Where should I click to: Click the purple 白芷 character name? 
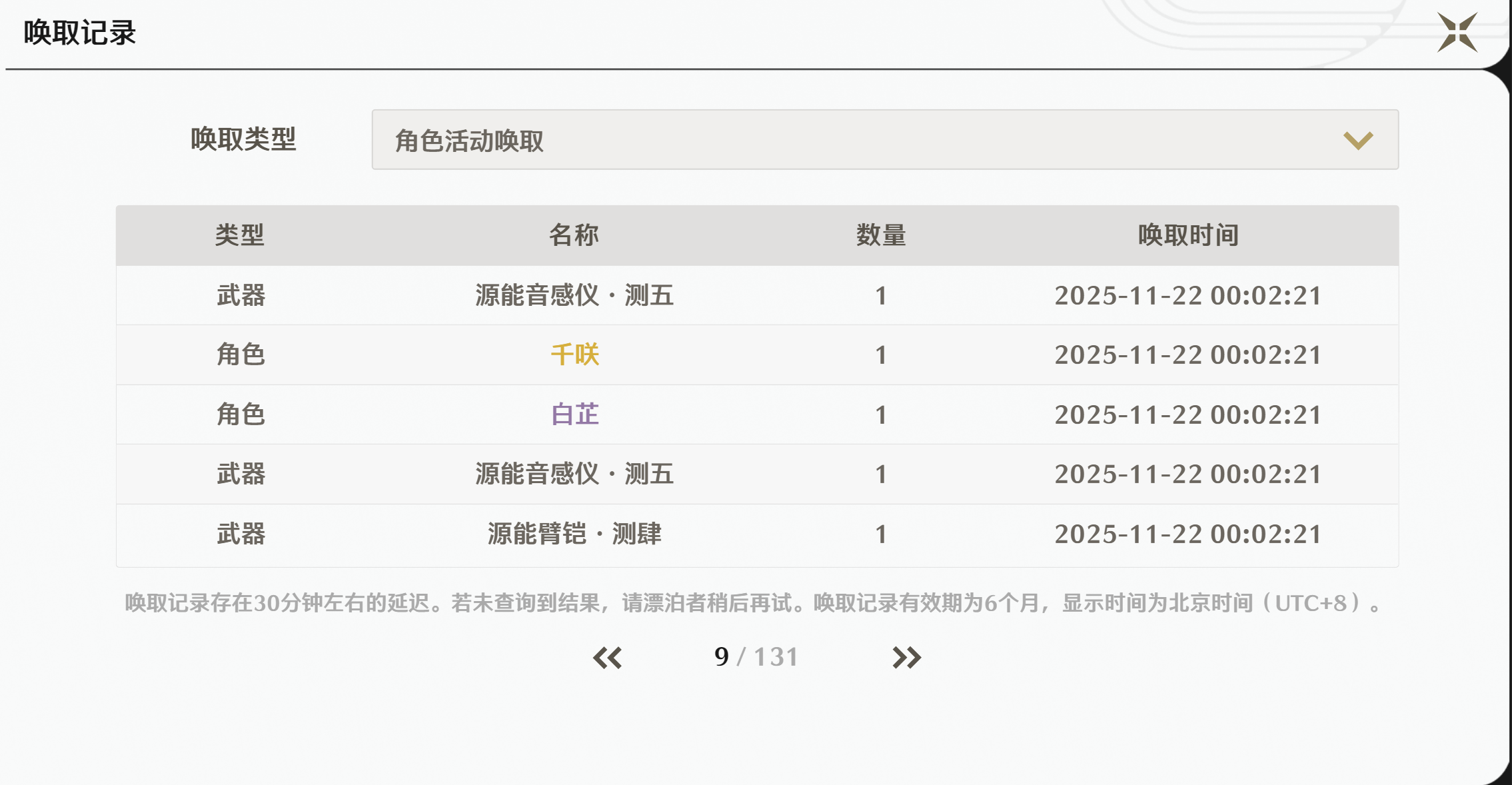click(574, 414)
